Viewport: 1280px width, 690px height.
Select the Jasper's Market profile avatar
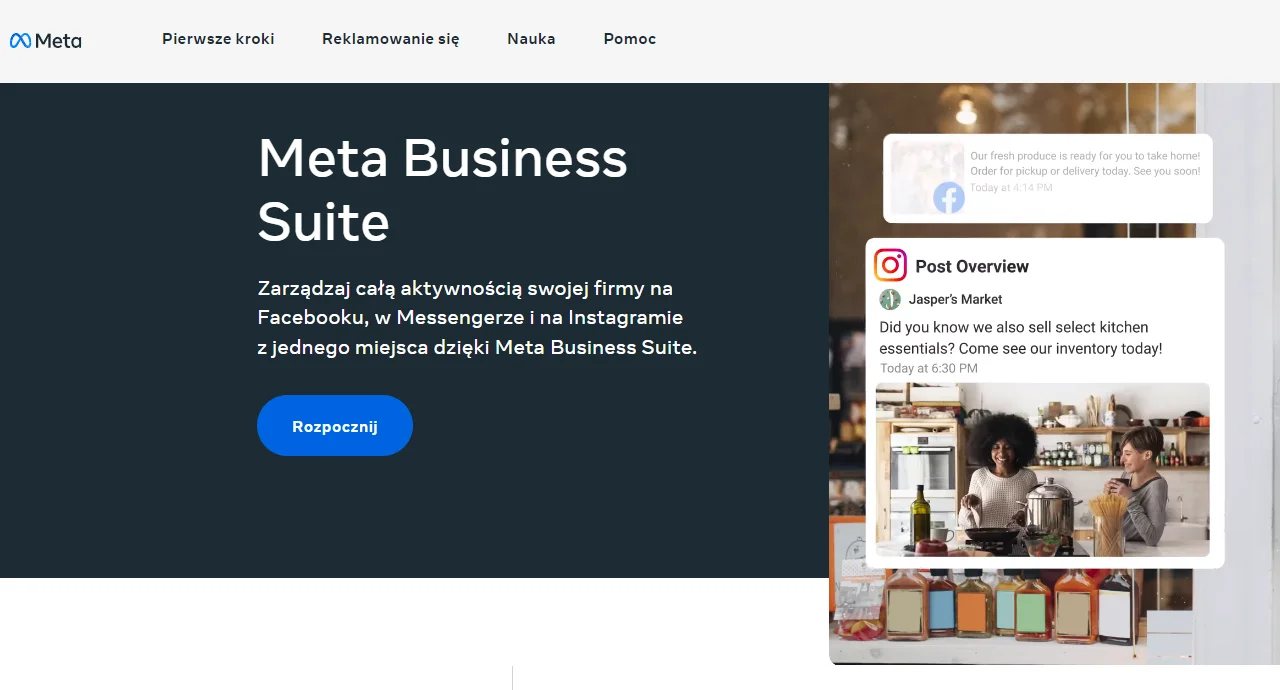(x=890, y=299)
